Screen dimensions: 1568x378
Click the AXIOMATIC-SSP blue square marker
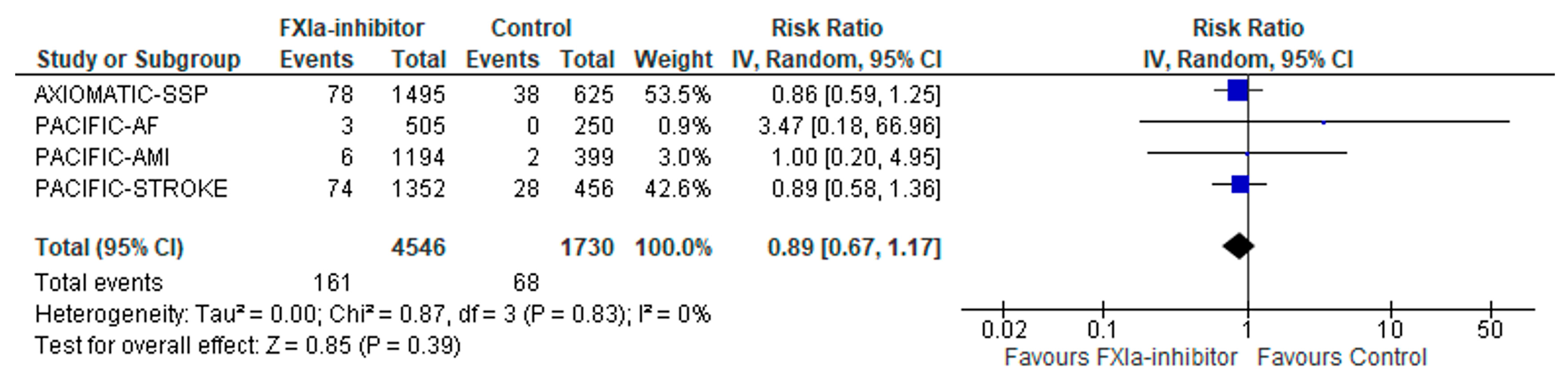[x=1238, y=91]
